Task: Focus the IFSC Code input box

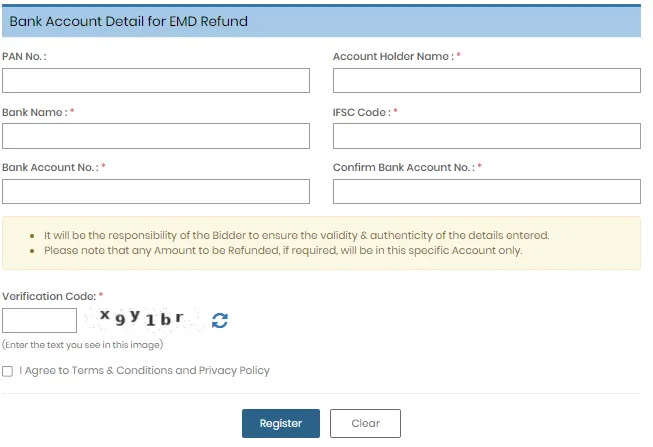Action: (x=486, y=136)
